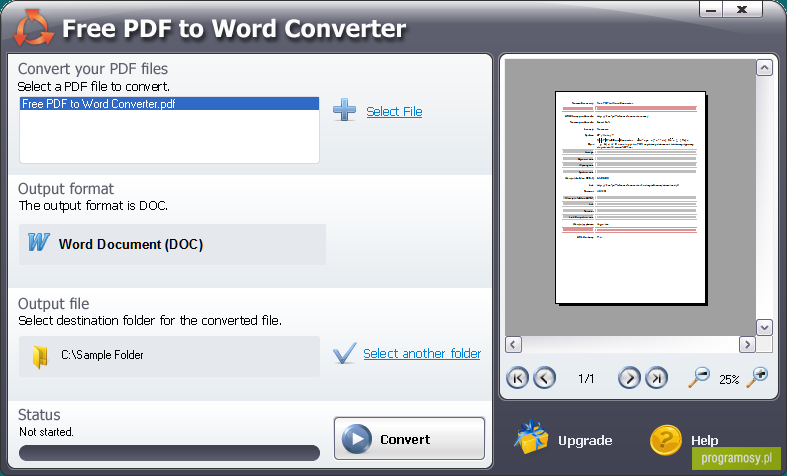Close the converter window
The width and height of the screenshot is (787, 476).
pos(742,9)
